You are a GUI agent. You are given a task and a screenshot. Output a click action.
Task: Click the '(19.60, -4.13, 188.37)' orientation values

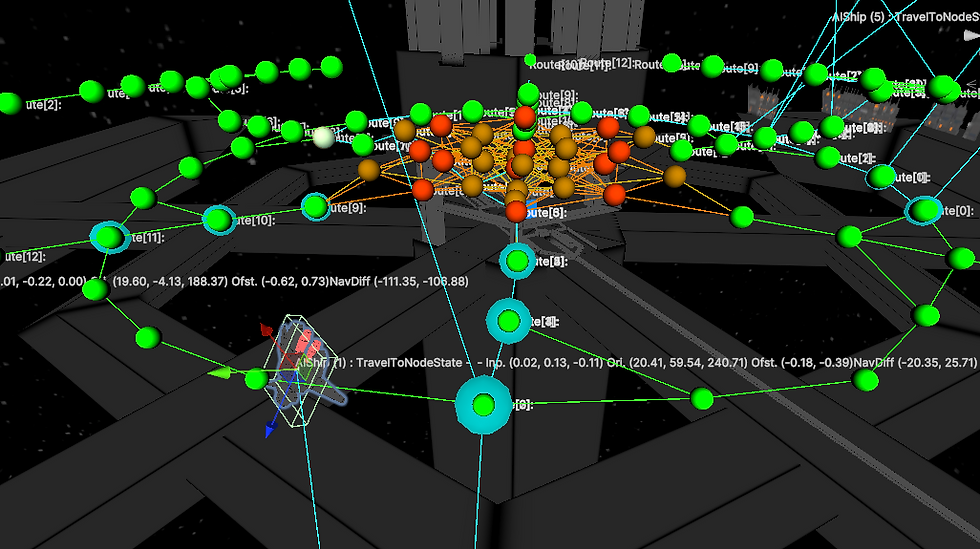(x=170, y=281)
